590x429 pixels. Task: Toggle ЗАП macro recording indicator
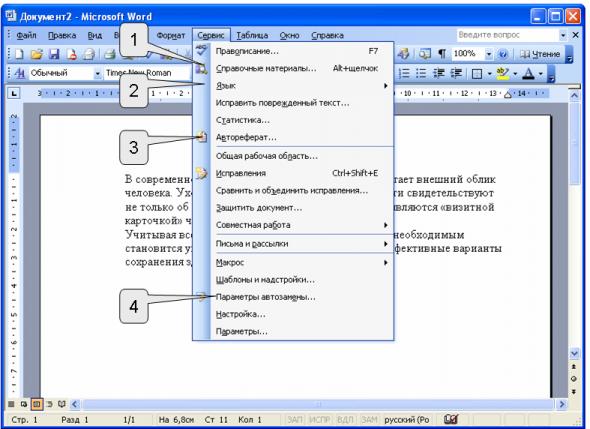point(295,419)
